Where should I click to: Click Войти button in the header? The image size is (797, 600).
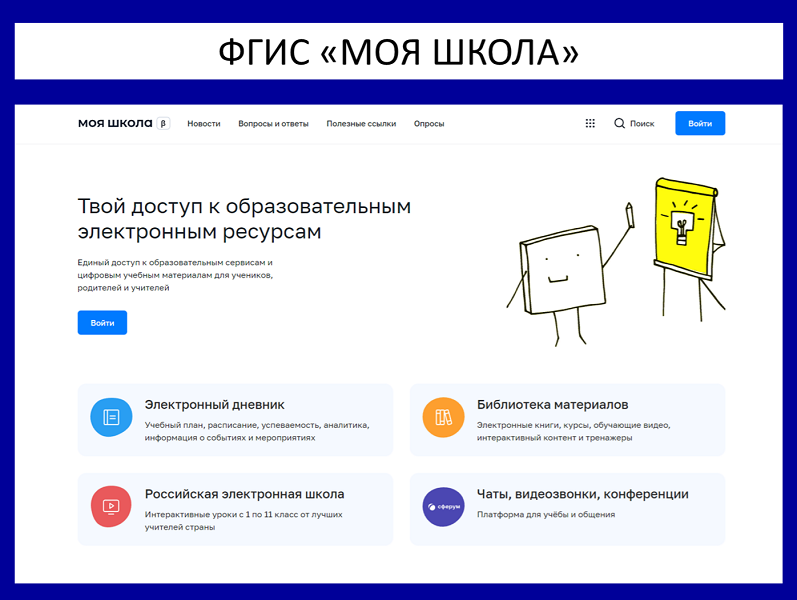pos(700,124)
